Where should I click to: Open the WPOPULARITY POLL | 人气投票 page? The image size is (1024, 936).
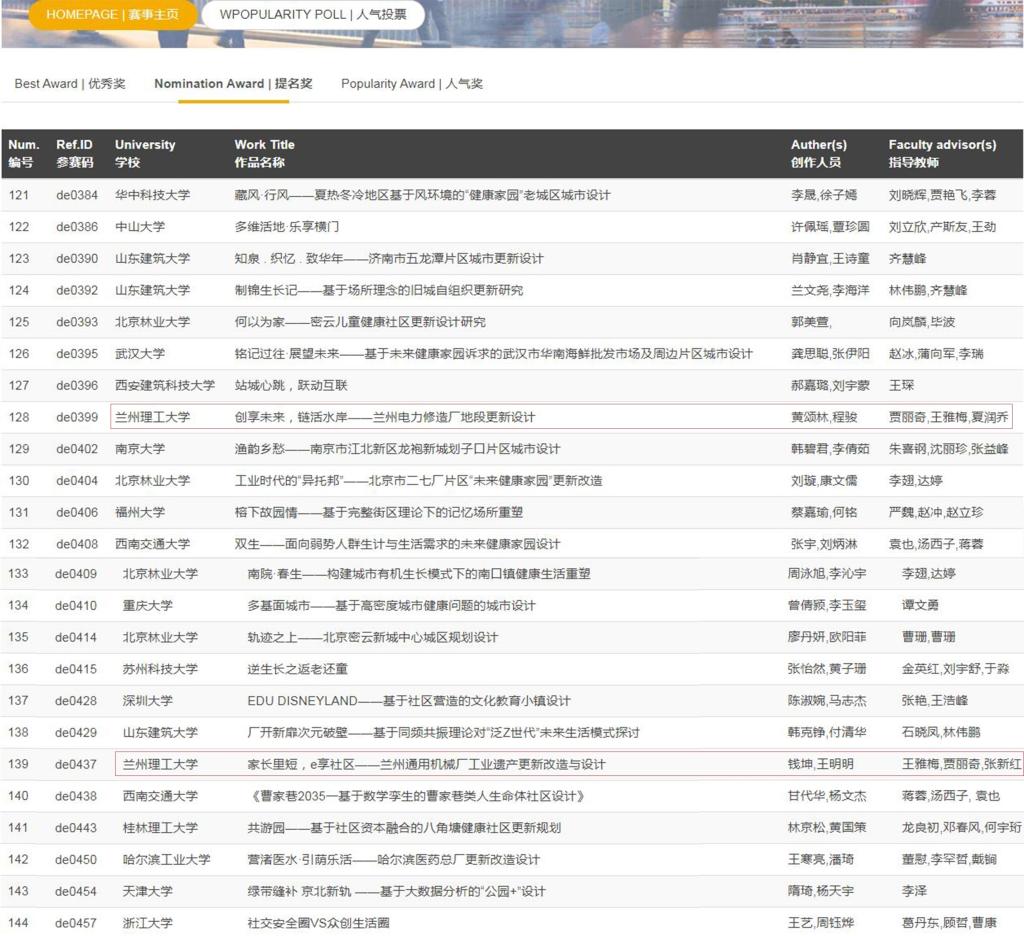click(x=312, y=15)
